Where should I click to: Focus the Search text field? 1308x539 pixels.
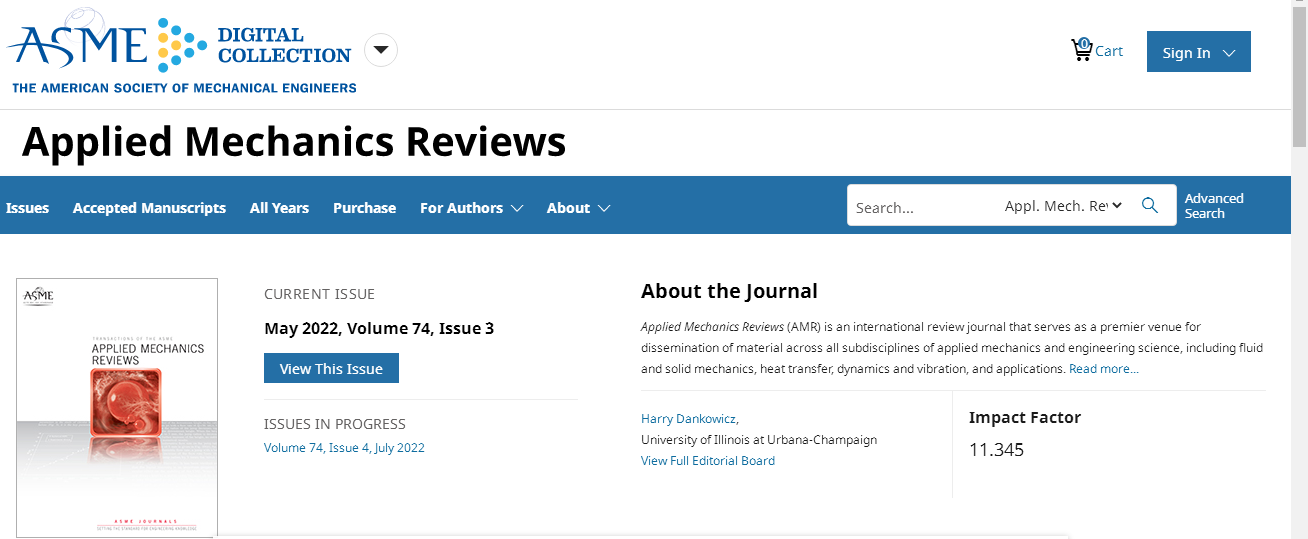point(922,206)
